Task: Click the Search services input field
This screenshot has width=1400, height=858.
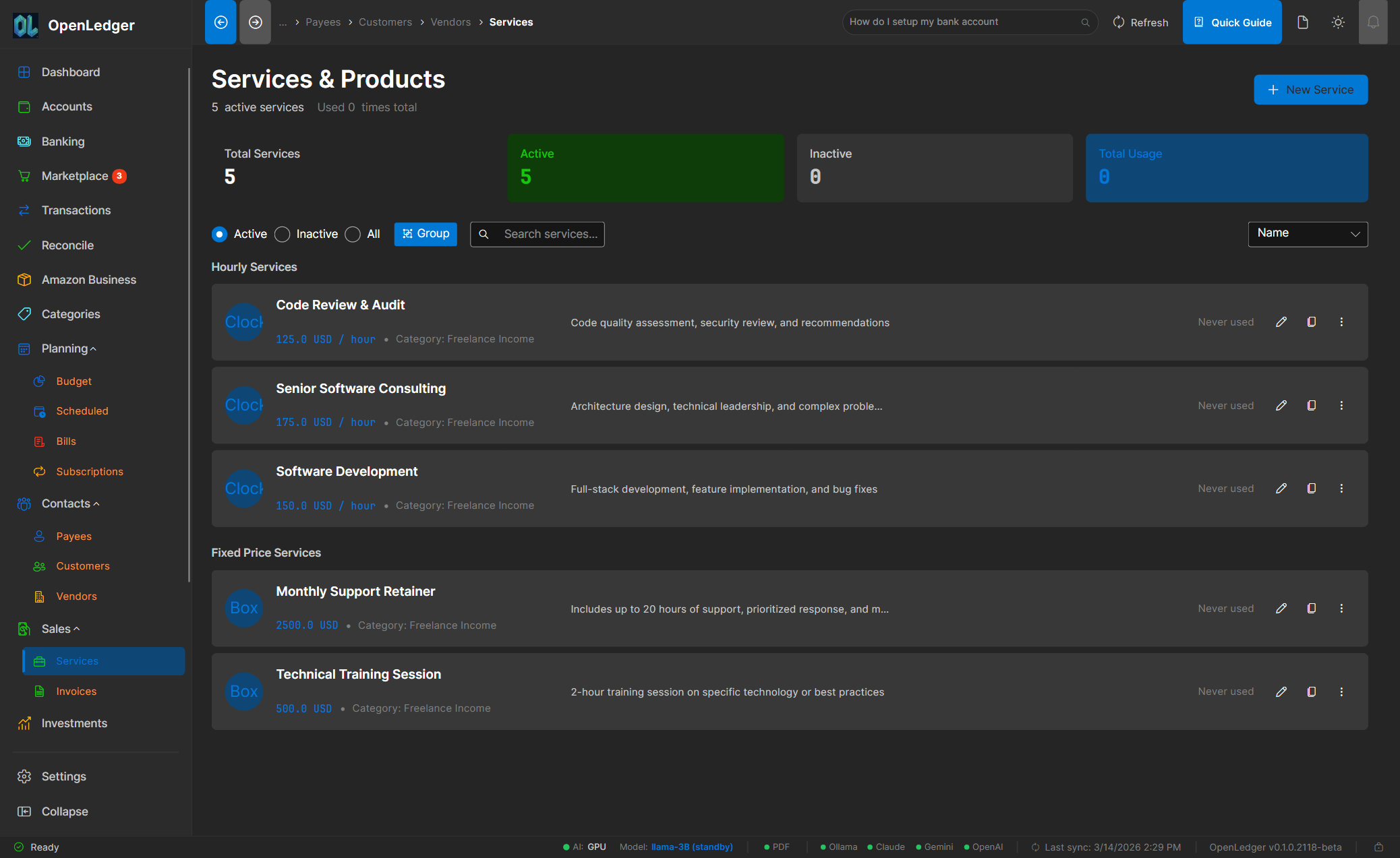Action: [x=550, y=234]
